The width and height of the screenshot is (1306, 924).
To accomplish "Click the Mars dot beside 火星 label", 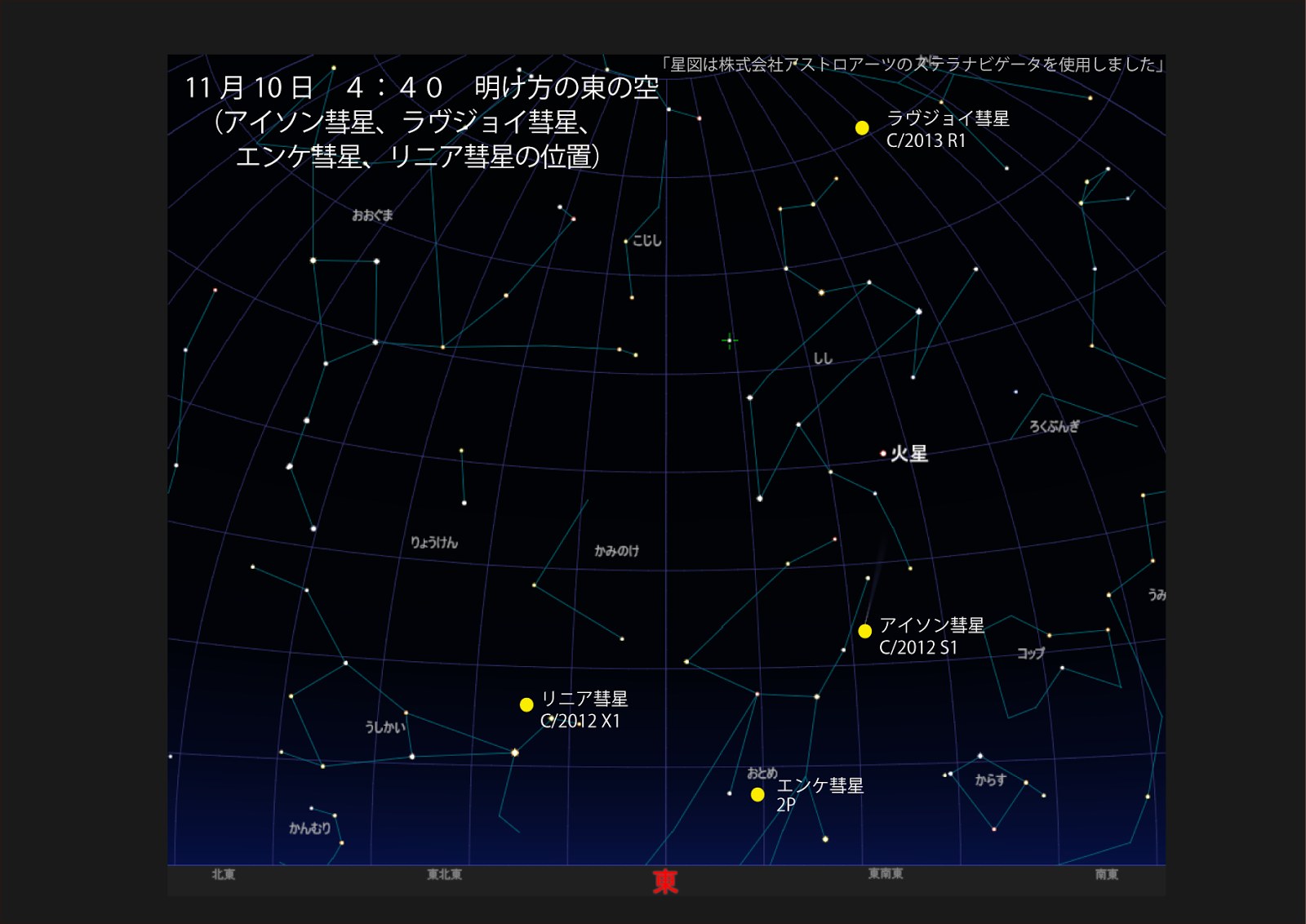I will tap(883, 453).
